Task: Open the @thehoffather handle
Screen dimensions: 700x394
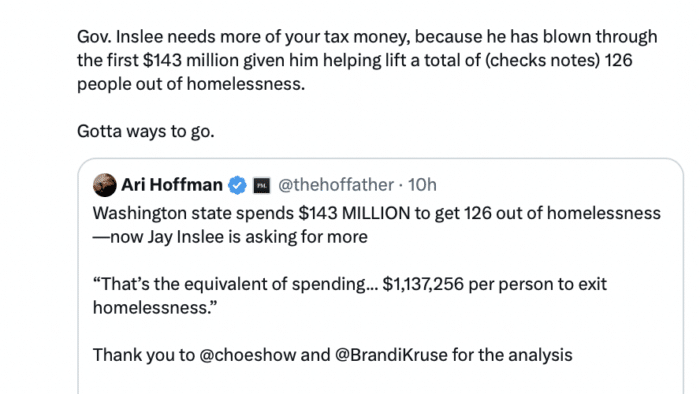Action: pyautogui.click(x=336, y=185)
